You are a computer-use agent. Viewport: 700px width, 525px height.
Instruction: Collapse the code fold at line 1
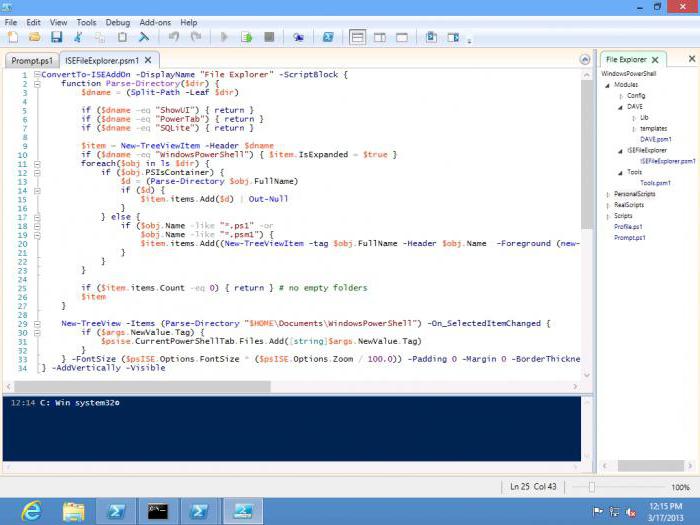(38, 75)
